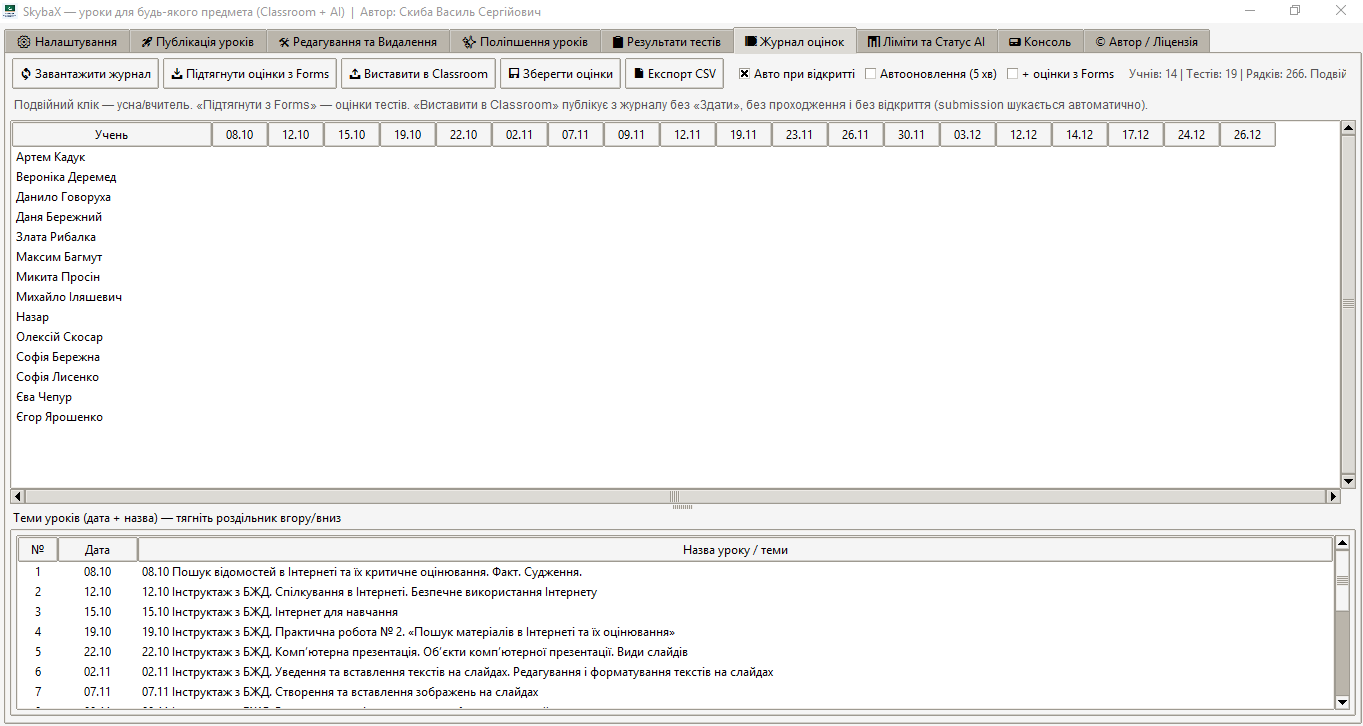Click the lesson topics list vertical scrollbar
Image resolution: width=1363 pixels, height=726 pixels.
coord(1343,621)
